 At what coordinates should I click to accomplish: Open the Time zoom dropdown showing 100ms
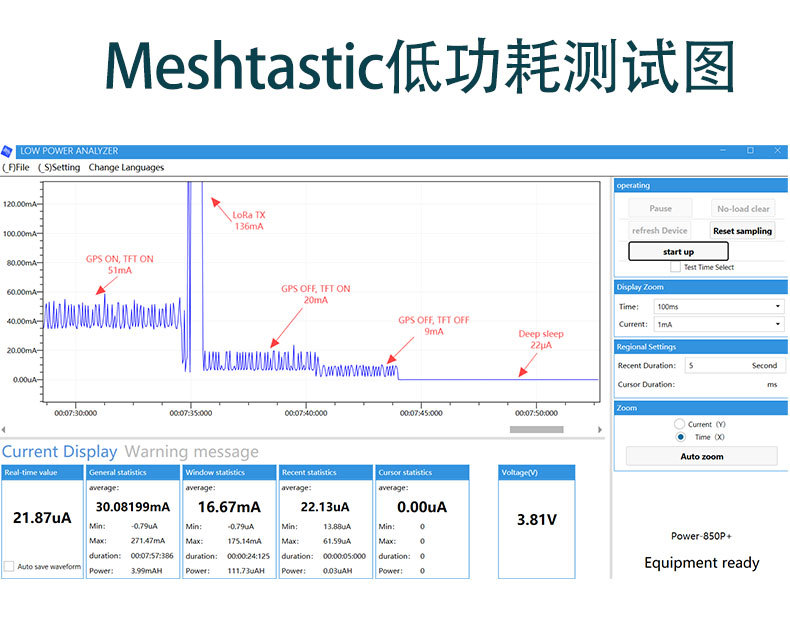coord(719,306)
